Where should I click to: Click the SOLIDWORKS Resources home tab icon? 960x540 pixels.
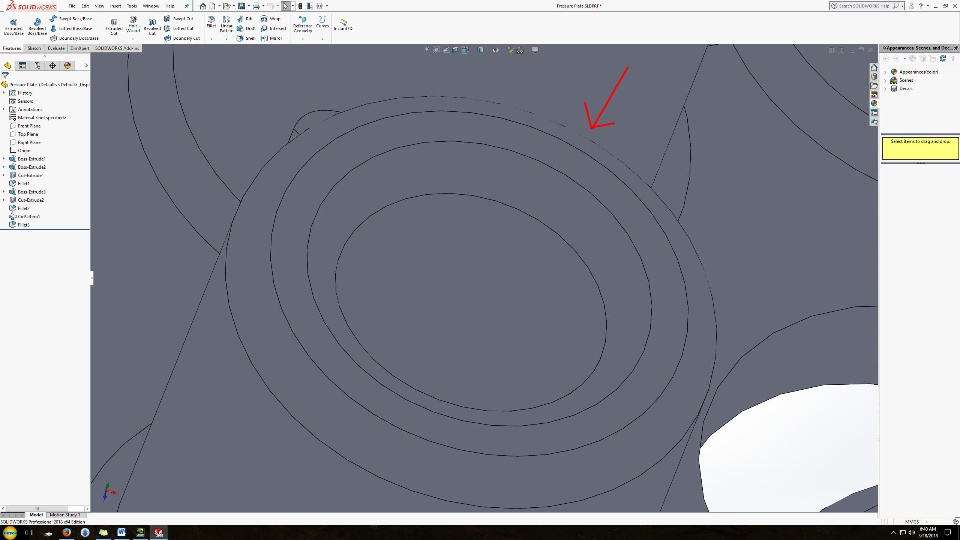(x=874, y=67)
